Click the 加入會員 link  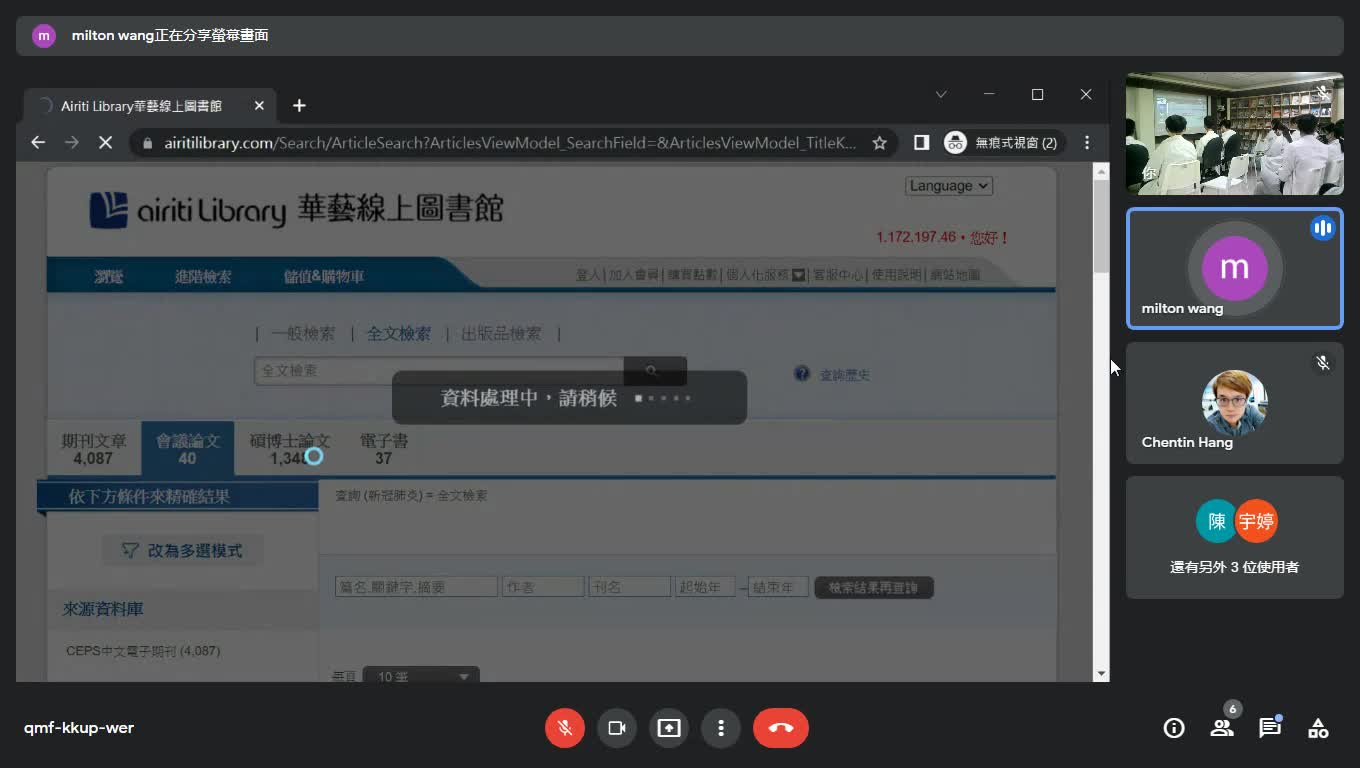[634, 274]
